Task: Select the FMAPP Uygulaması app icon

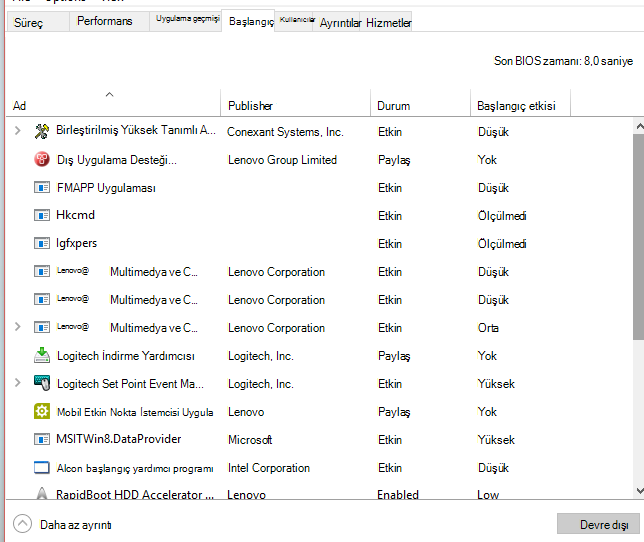Action: (x=41, y=188)
